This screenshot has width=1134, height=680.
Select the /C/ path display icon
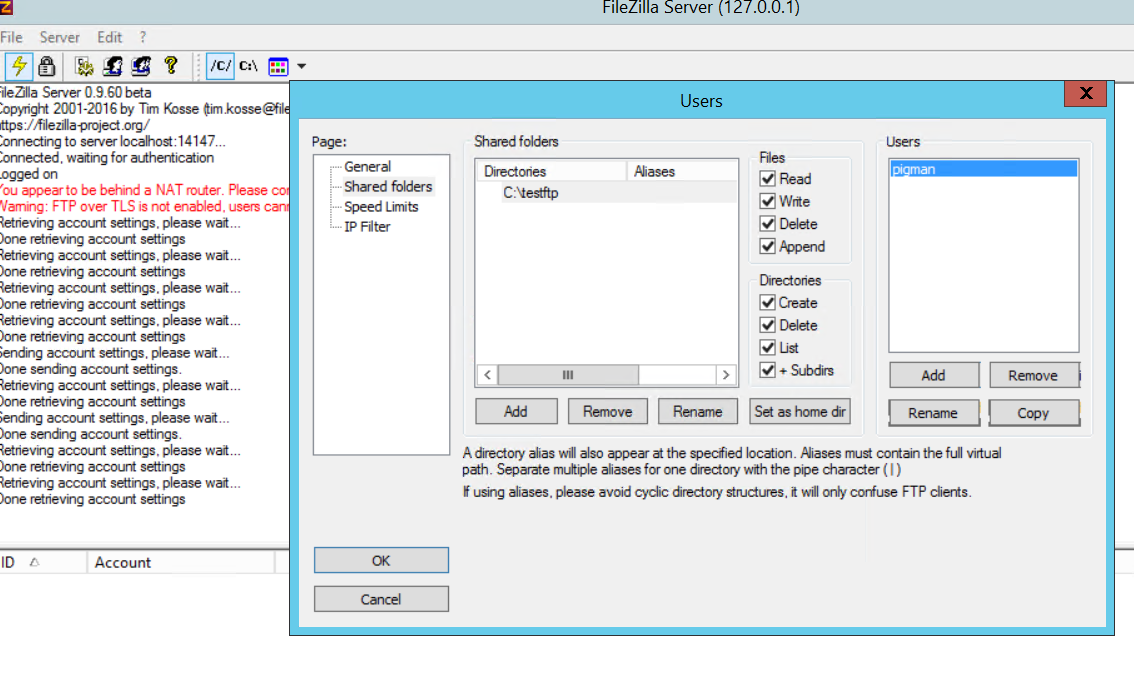[221, 66]
